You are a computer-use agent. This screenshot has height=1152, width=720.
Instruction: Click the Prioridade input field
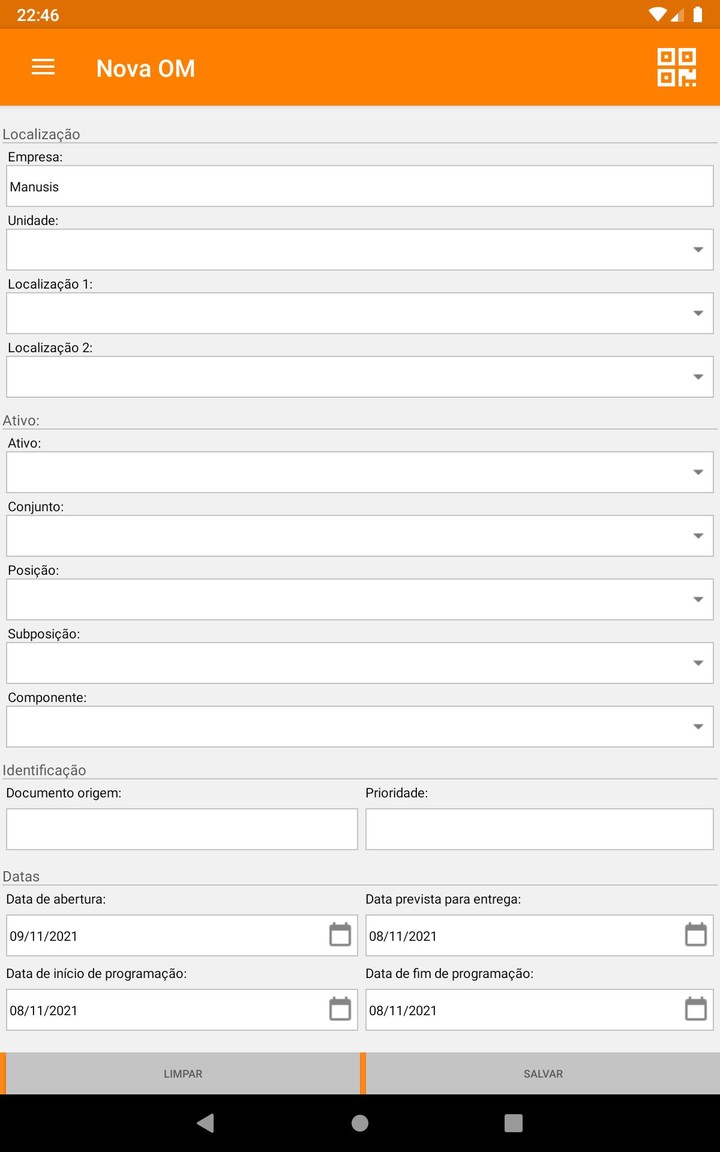coord(539,828)
